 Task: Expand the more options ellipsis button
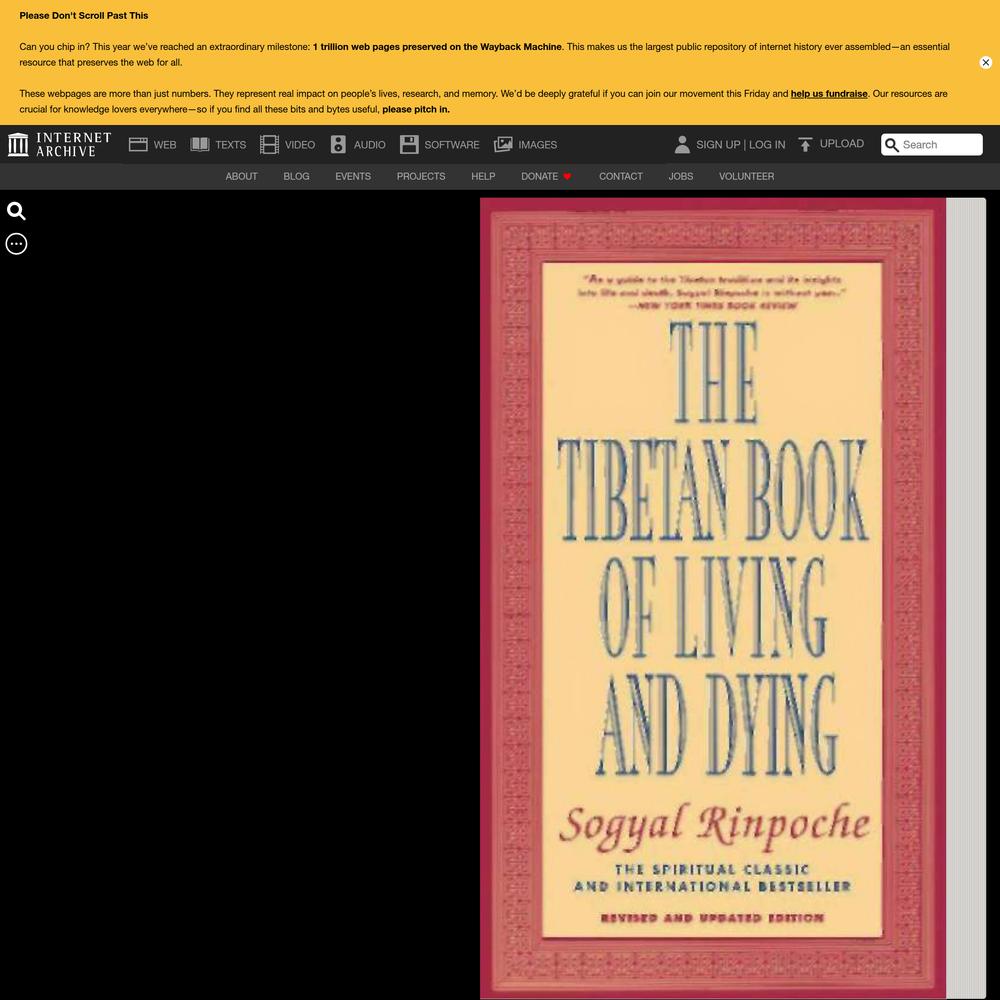coord(16,244)
